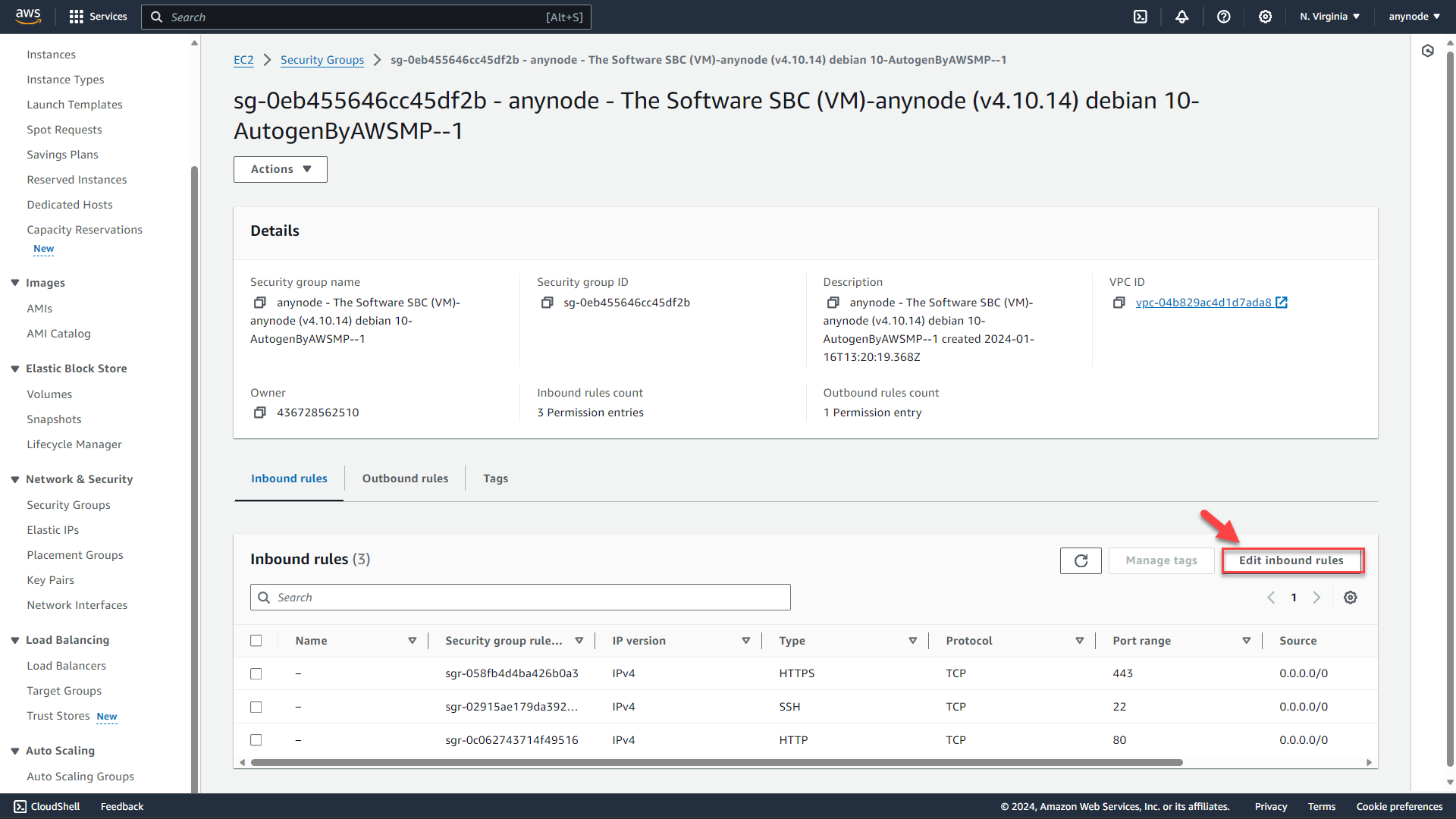Select all inbound rules via header checkbox

(256, 640)
